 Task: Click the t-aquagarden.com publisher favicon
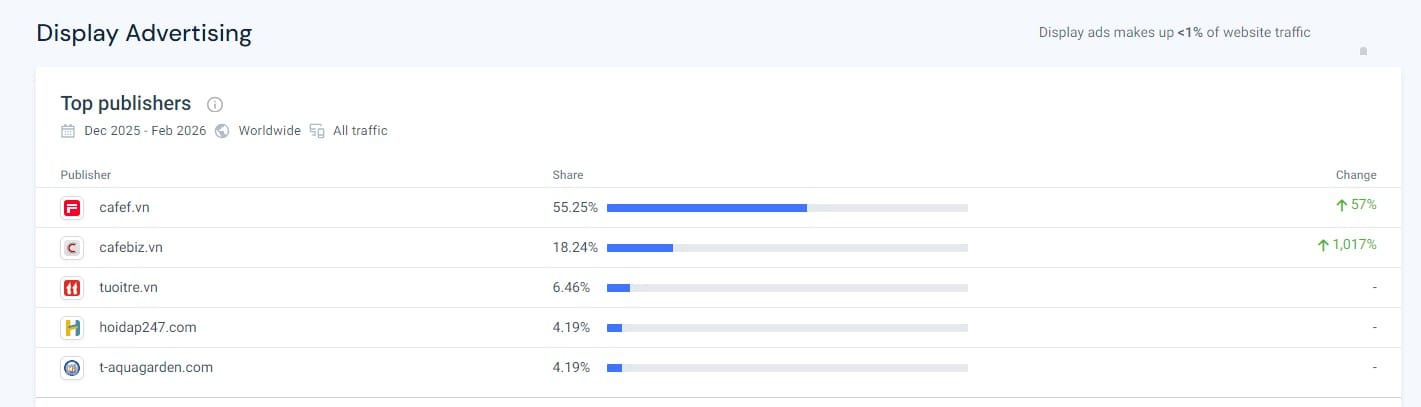point(71,368)
